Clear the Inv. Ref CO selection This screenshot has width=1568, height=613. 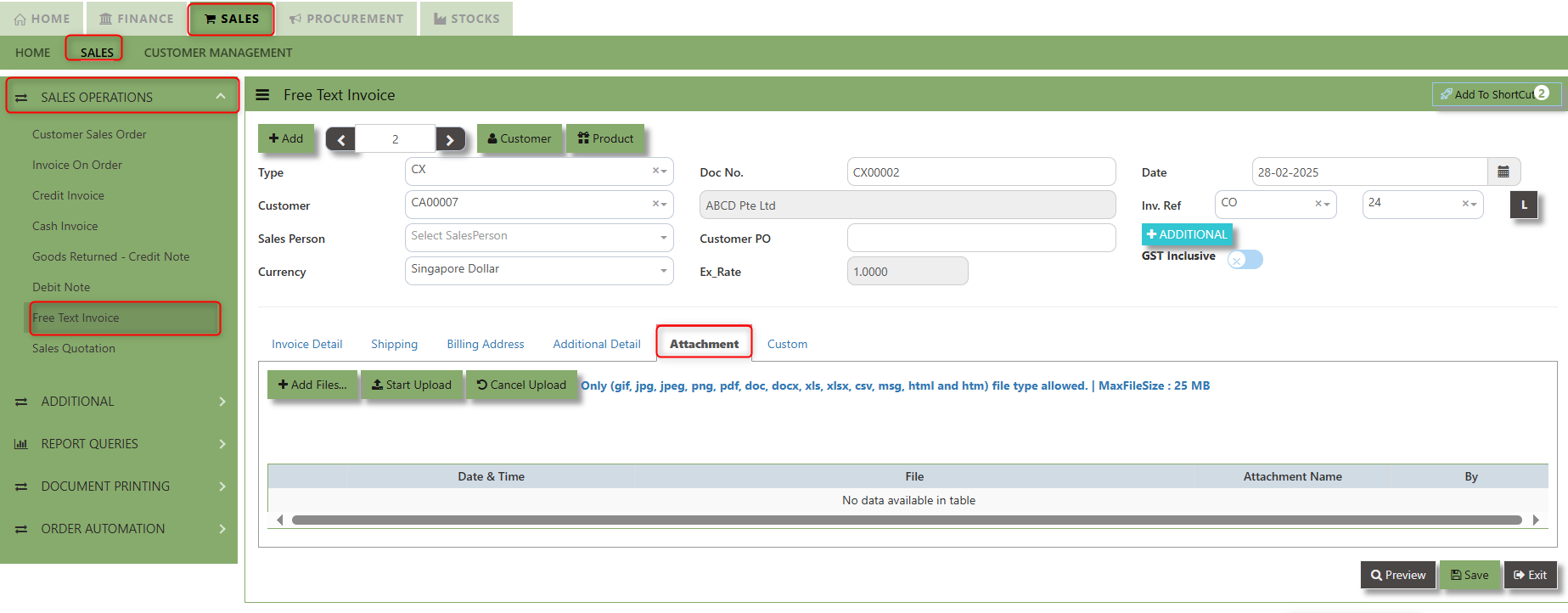pos(1318,204)
